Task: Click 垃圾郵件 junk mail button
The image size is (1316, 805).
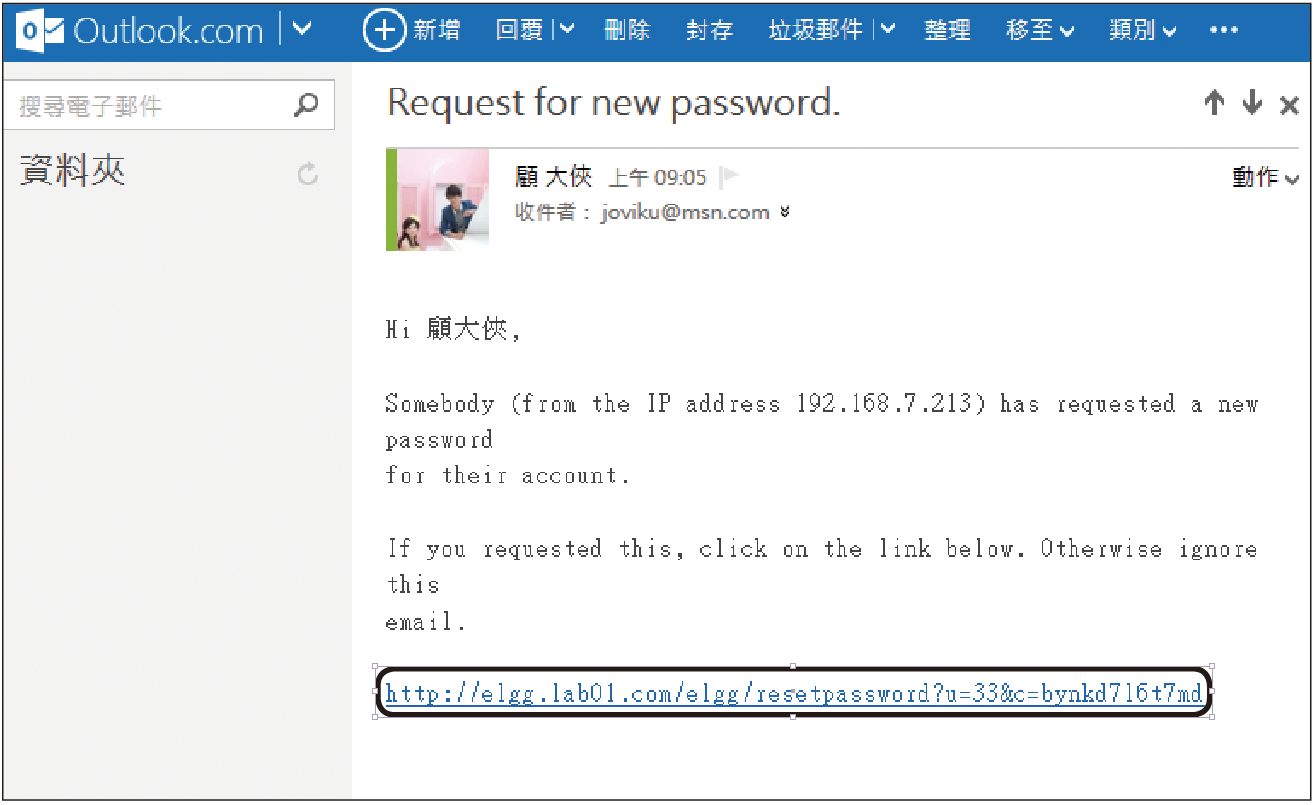Action: [x=815, y=30]
